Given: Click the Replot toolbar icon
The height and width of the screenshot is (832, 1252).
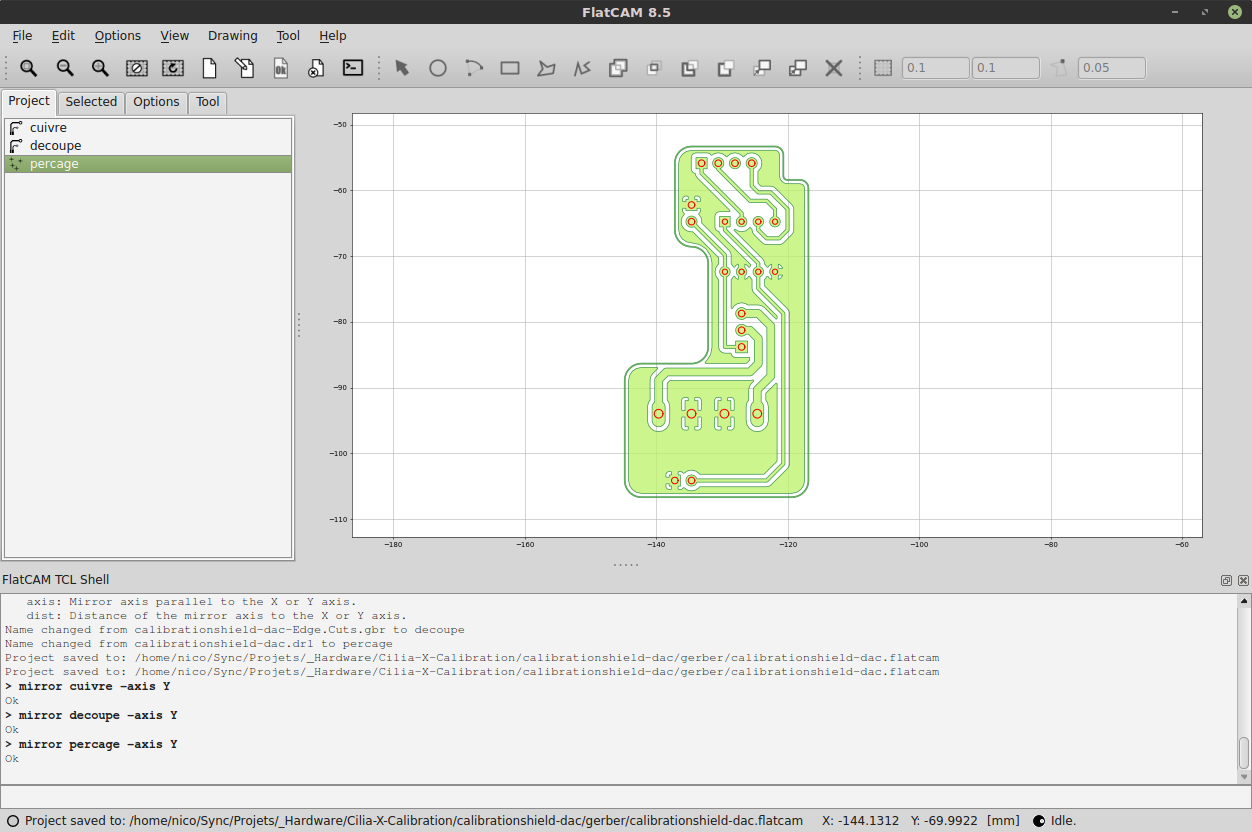Looking at the screenshot, I should tap(173, 68).
